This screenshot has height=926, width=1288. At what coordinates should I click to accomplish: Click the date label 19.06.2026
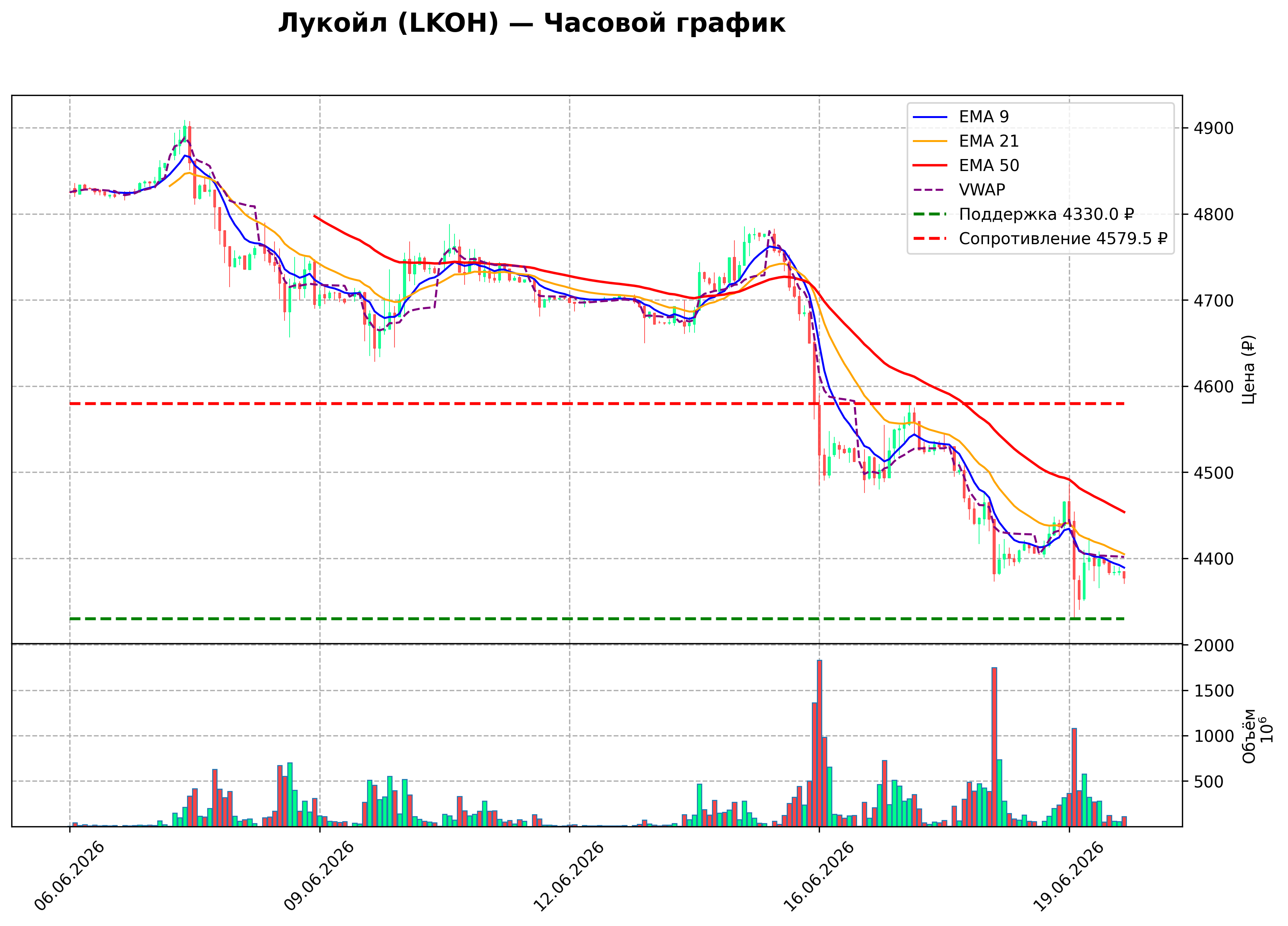(x=1068, y=876)
